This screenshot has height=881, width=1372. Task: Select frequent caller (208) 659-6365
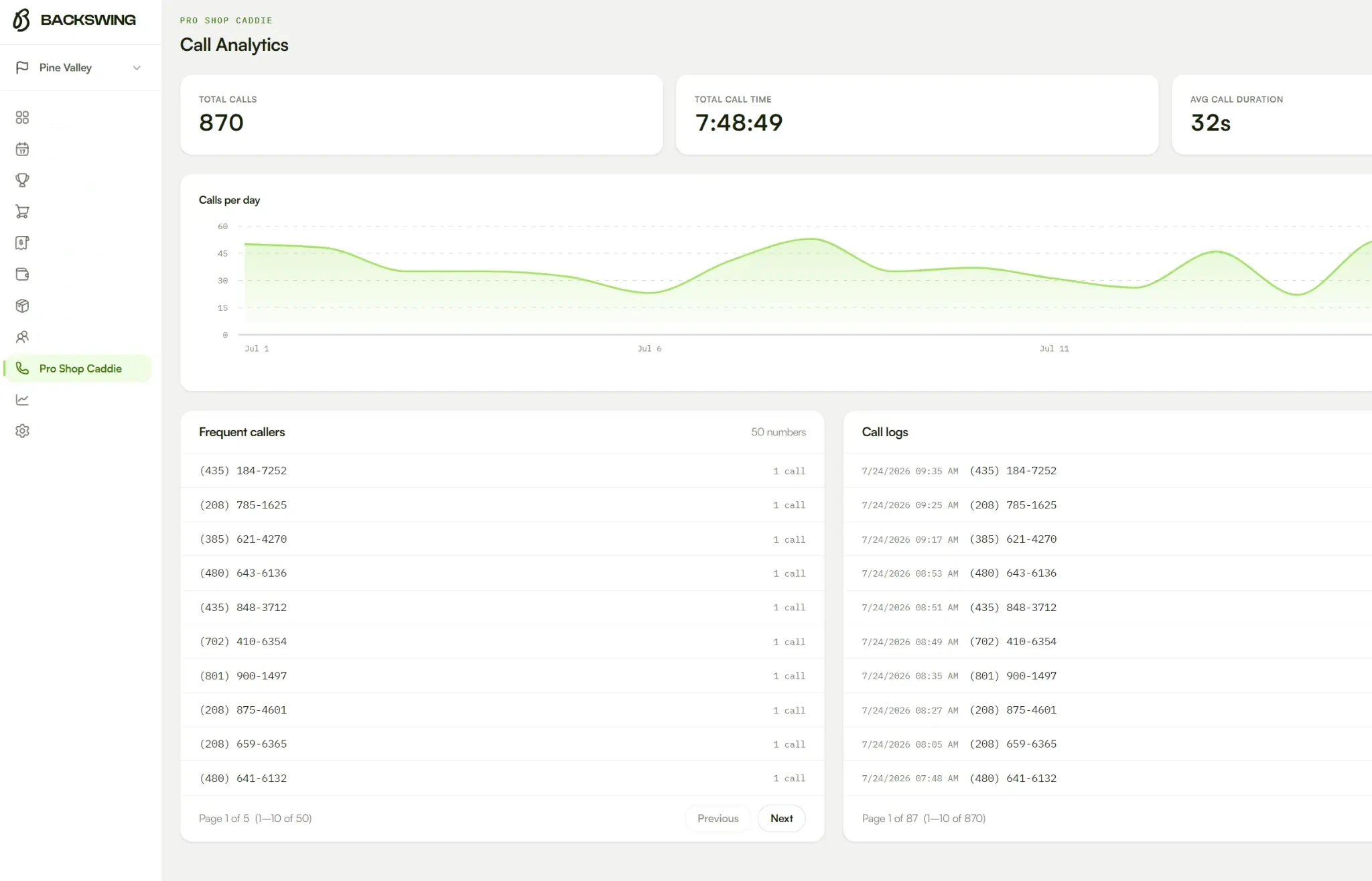[502, 744]
